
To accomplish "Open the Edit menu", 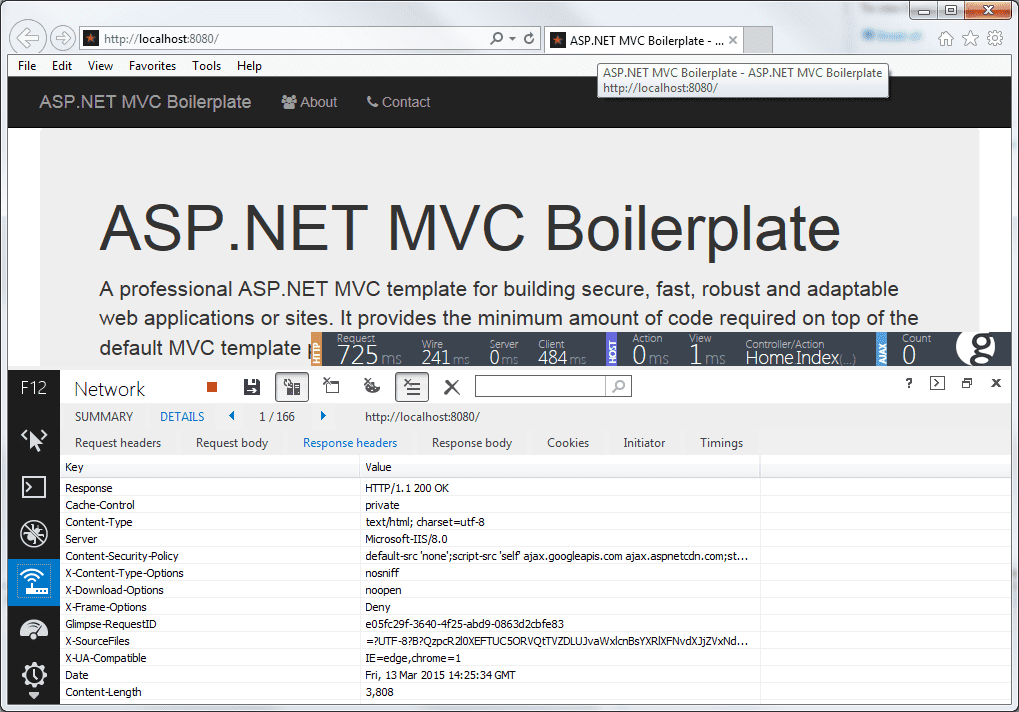I will click(62, 66).
